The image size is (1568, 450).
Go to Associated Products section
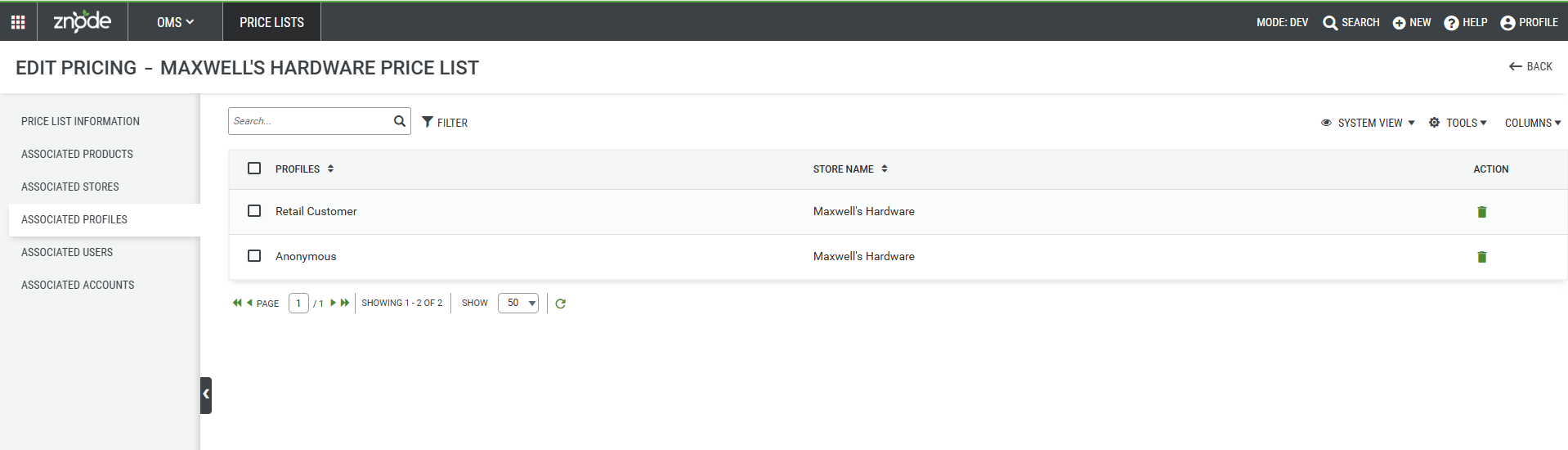[x=77, y=154]
